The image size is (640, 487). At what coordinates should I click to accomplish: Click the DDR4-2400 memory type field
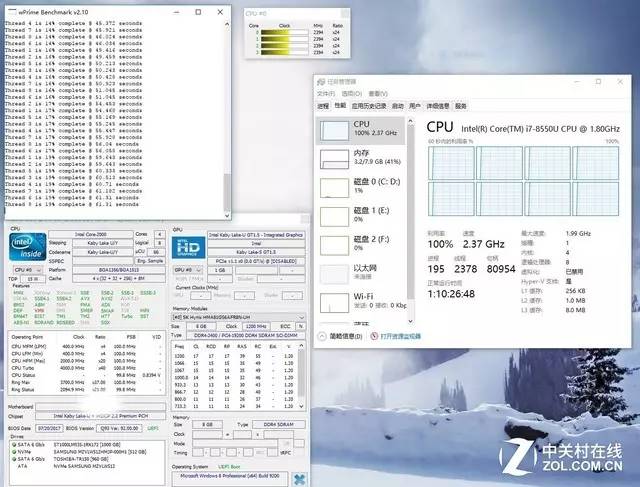tap(245, 335)
